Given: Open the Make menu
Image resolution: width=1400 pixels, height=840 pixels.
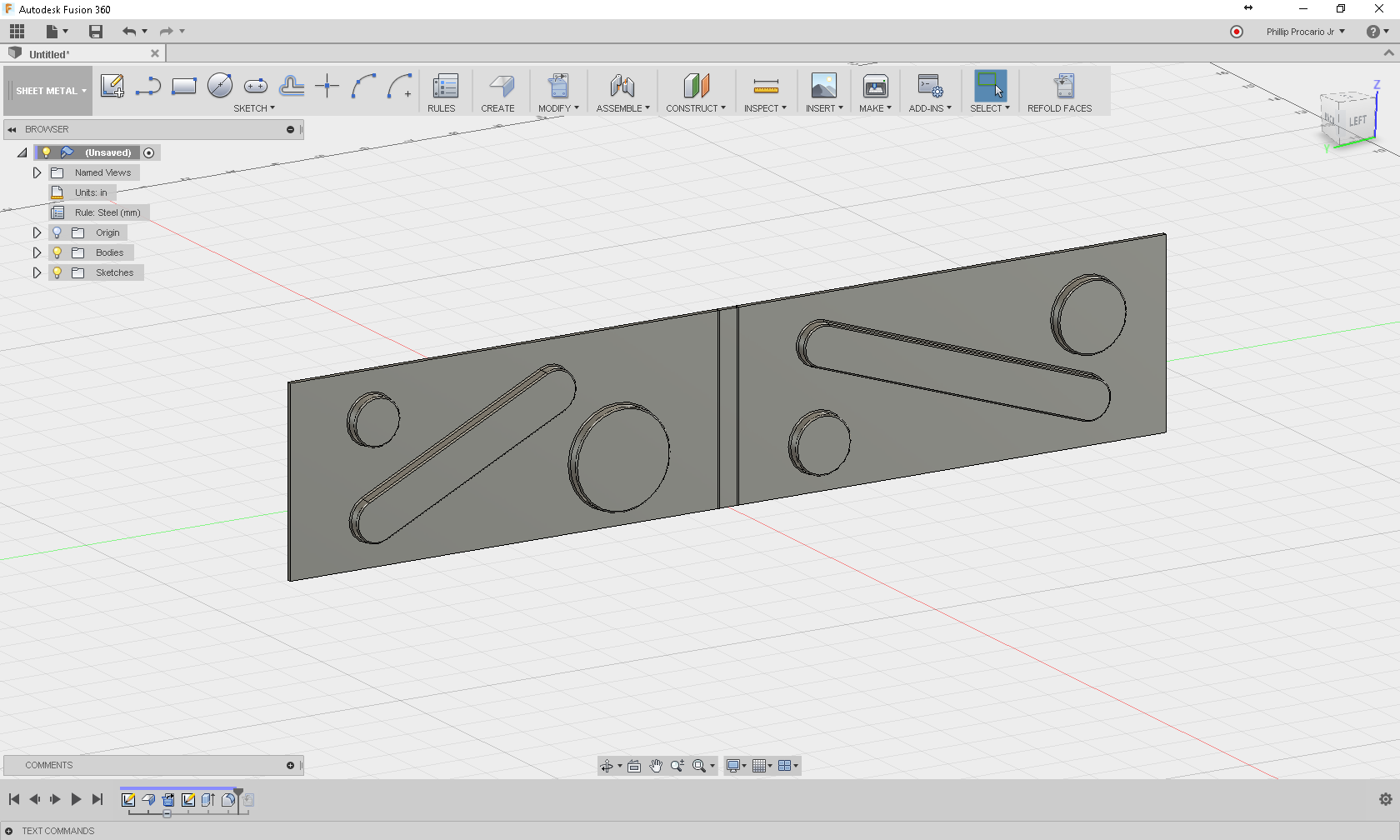Looking at the screenshot, I should click(875, 108).
